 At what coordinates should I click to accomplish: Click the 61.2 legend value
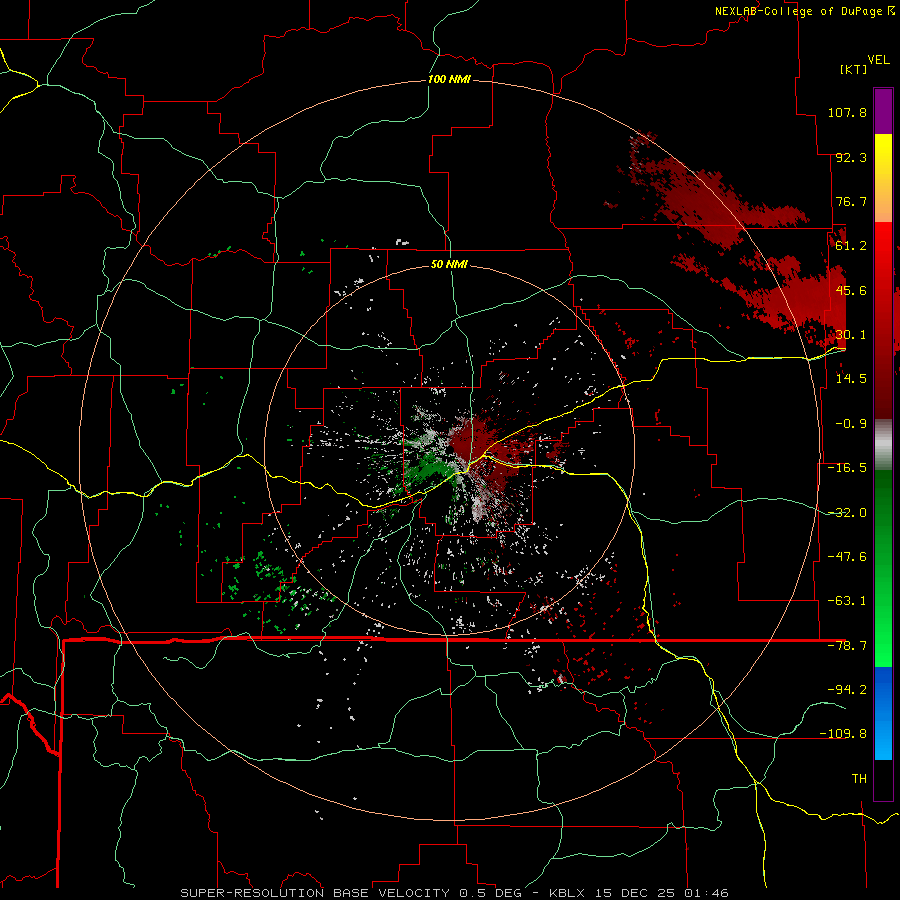851,246
